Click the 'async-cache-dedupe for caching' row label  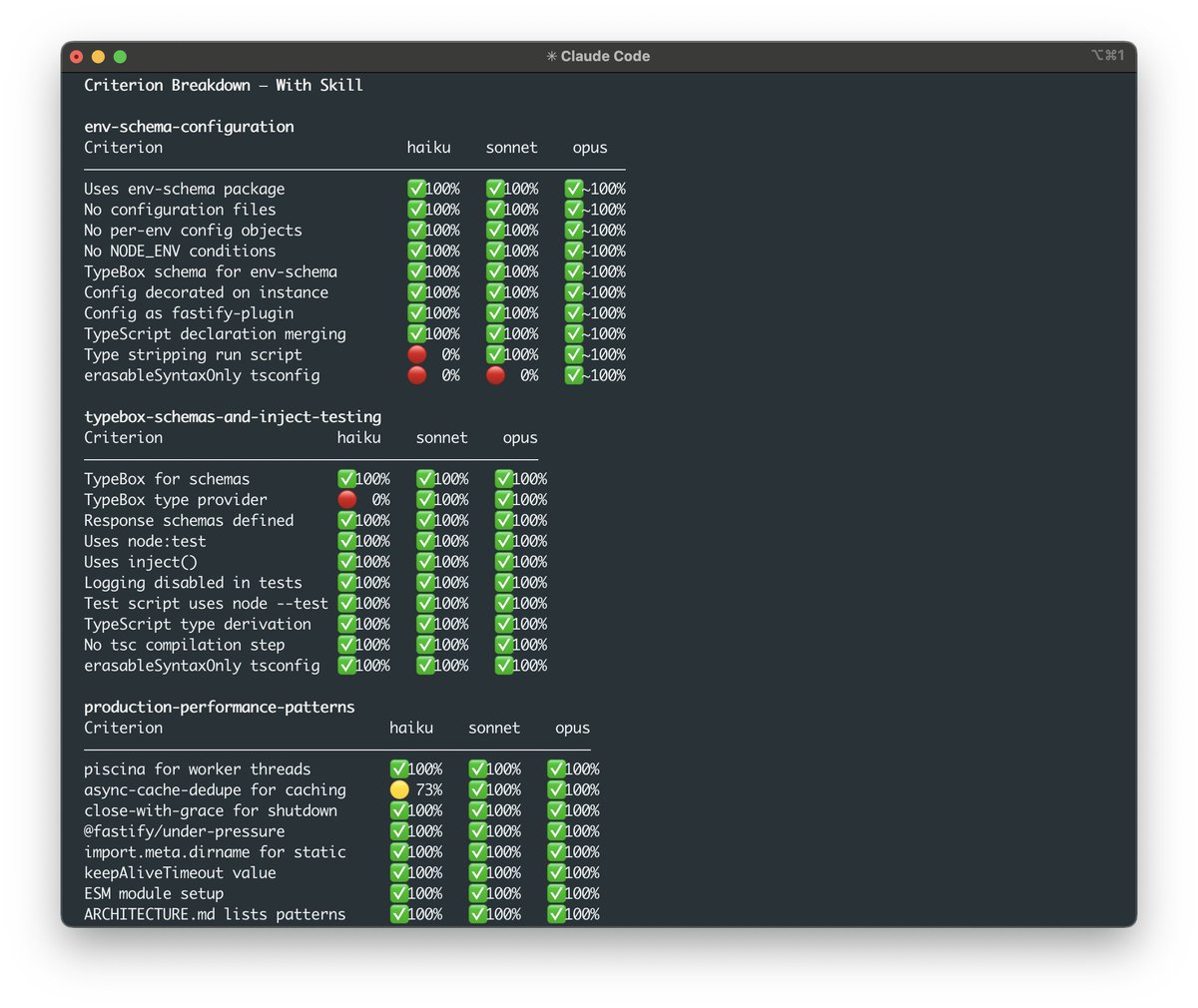[x=215, y=790]
